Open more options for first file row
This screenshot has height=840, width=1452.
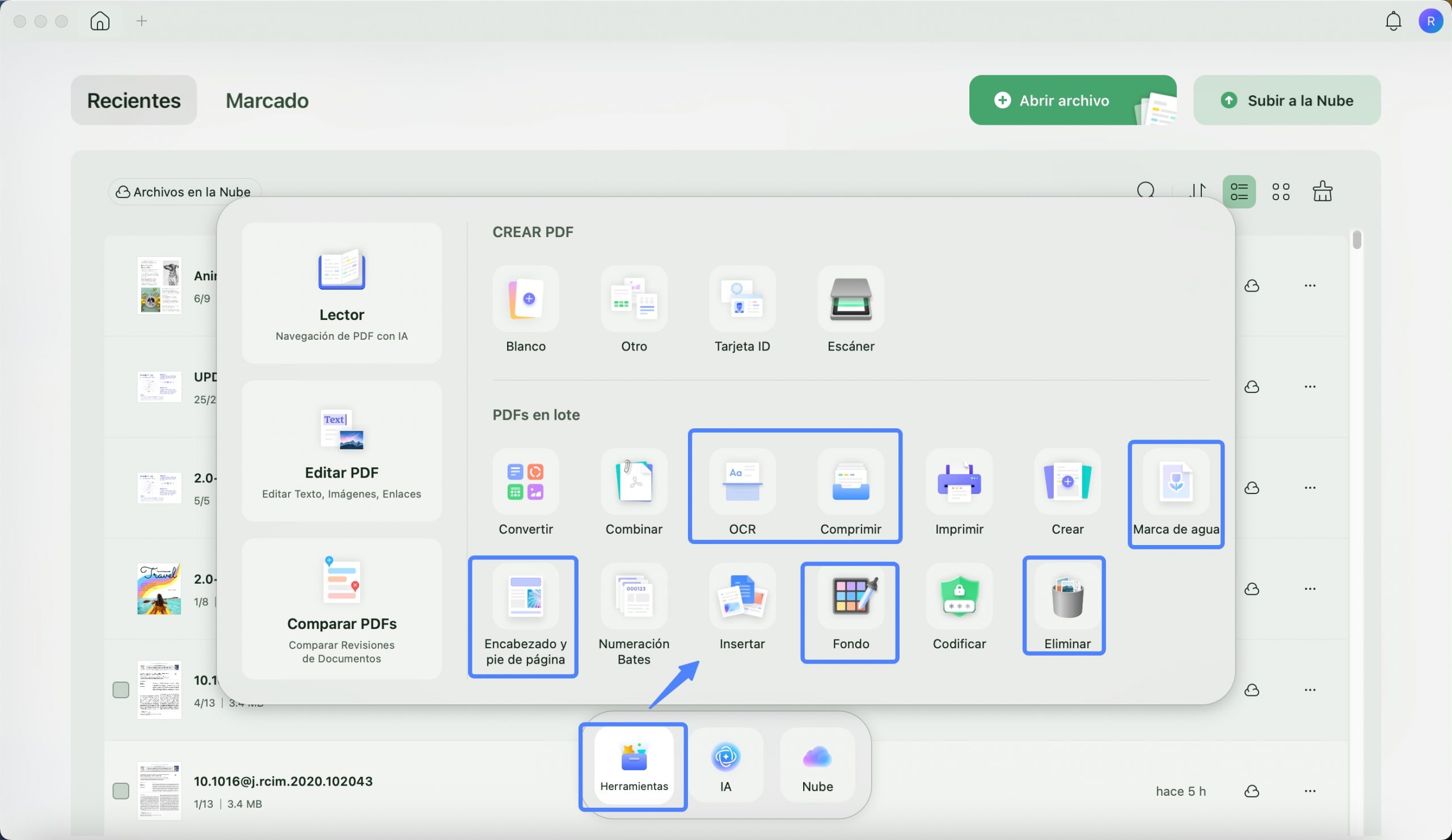pyautogui.click(x=1310, y=285)
